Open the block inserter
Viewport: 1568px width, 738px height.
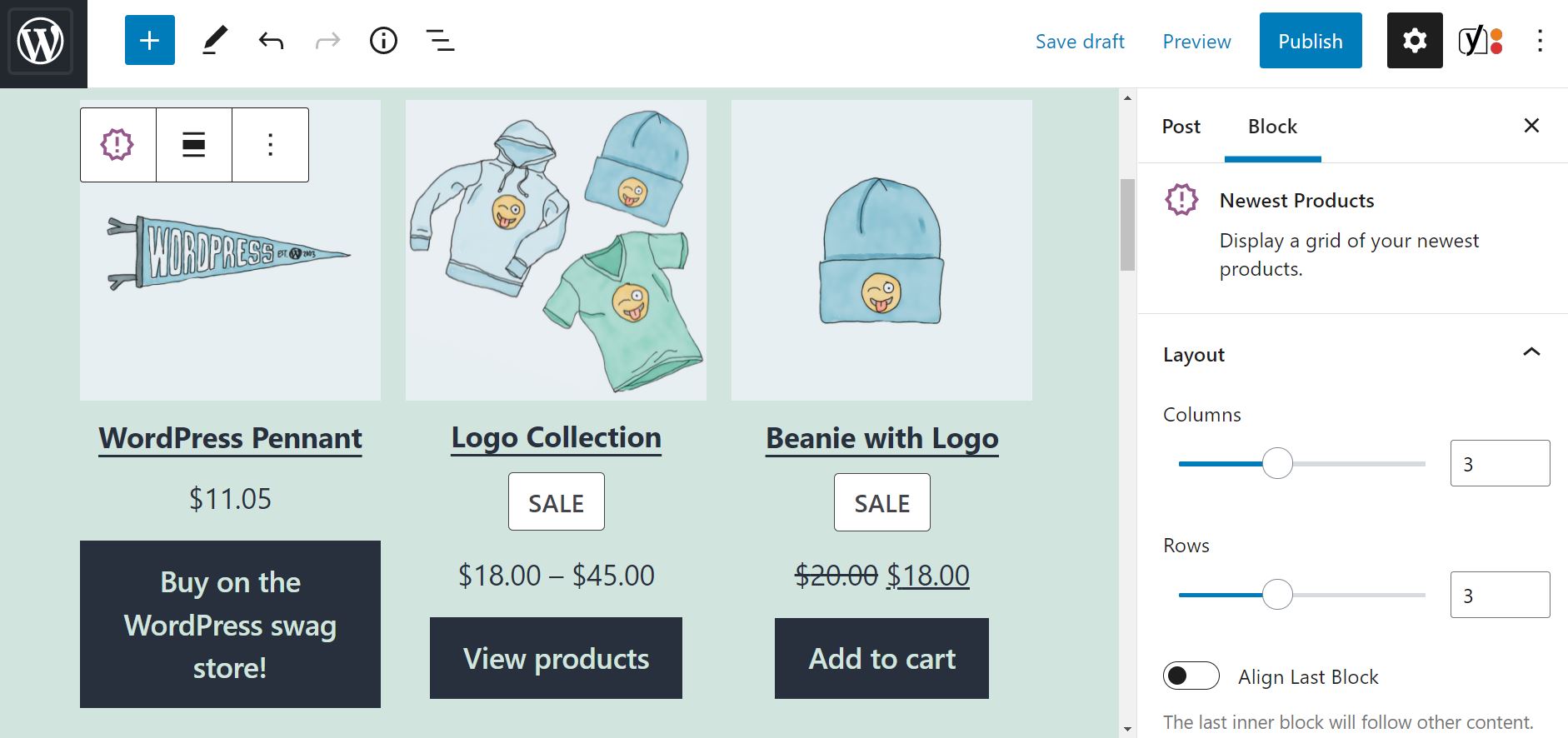pos(149,39)
